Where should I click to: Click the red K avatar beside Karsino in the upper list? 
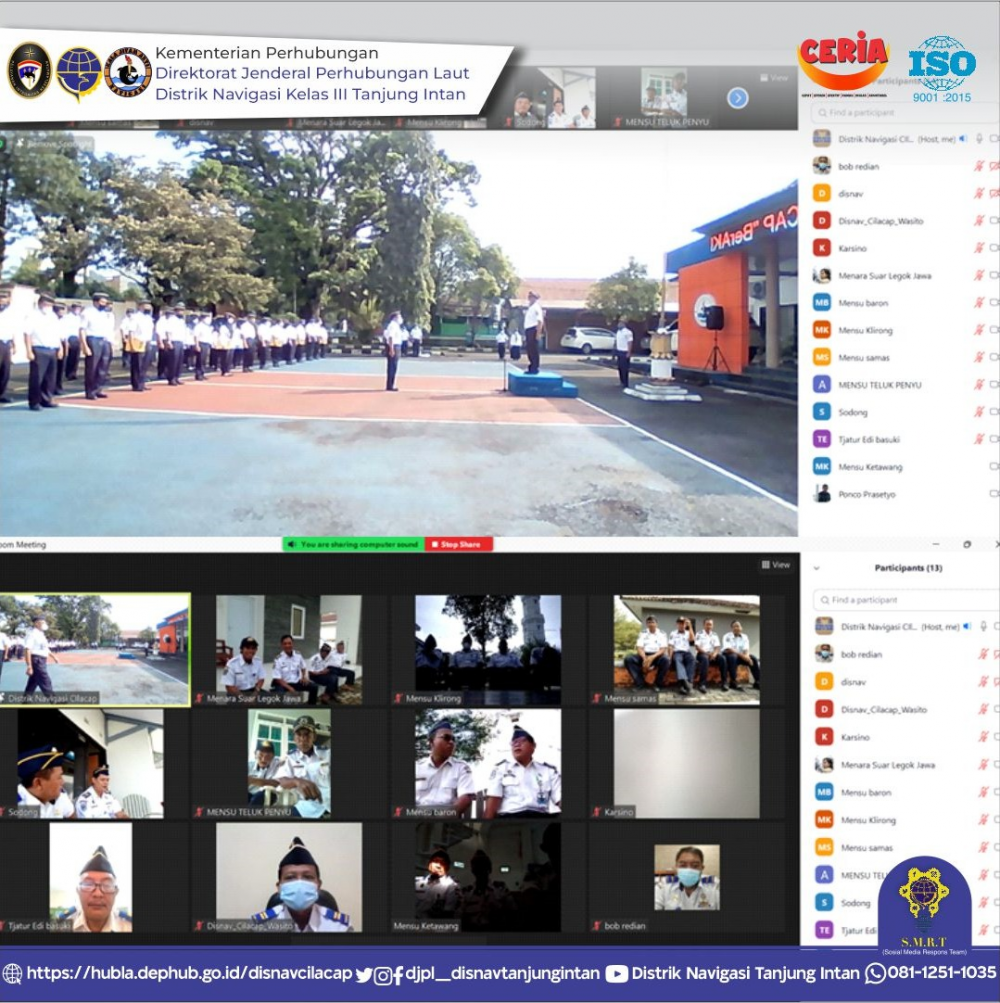point(821,248)
